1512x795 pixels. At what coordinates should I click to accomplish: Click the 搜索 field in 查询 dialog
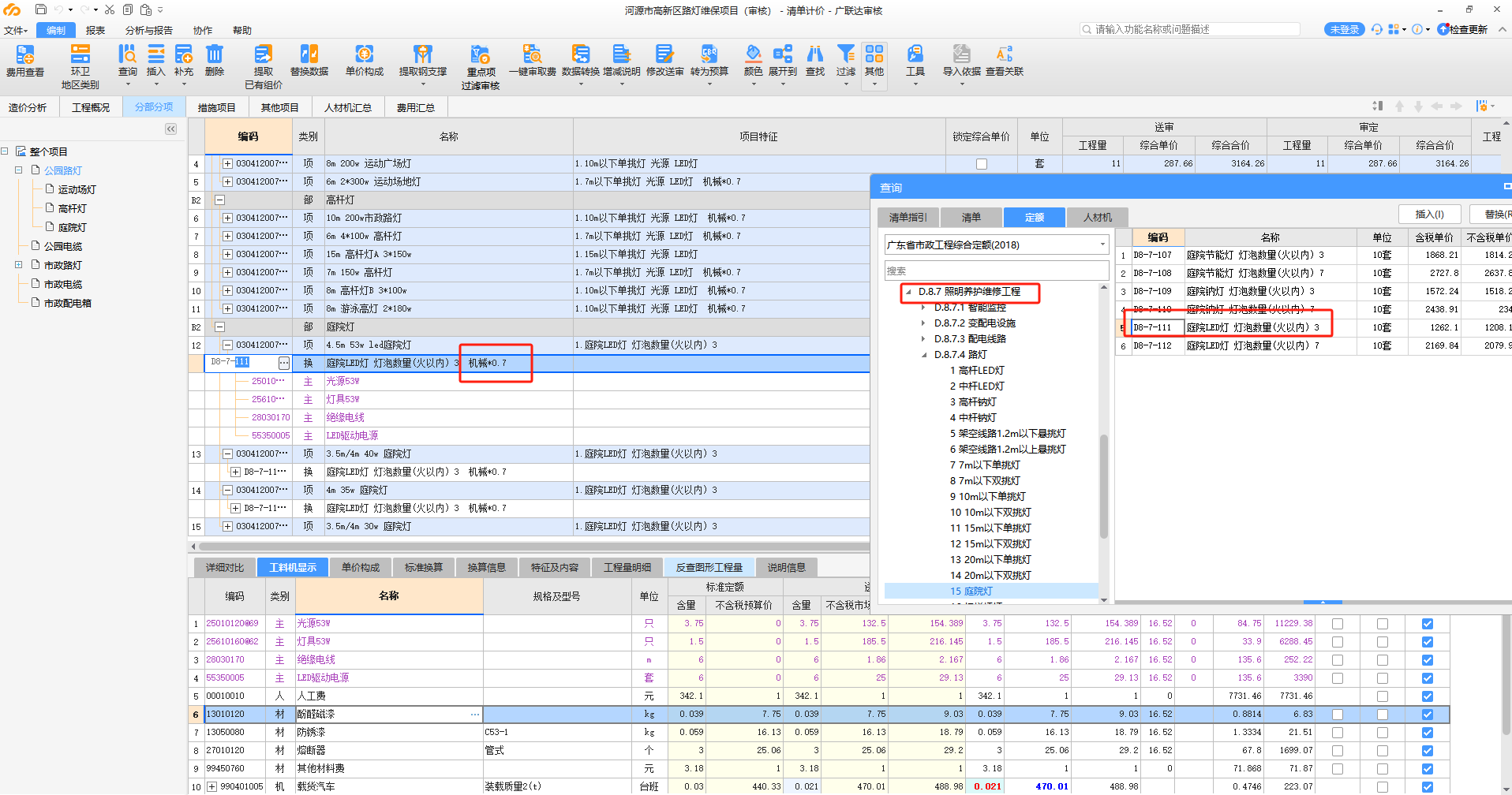[x=997, y=271]
